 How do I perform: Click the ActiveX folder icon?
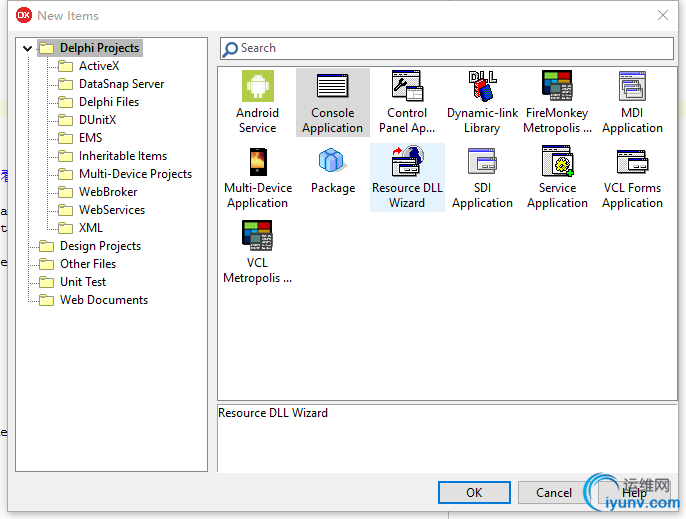[x=66, y=66]
